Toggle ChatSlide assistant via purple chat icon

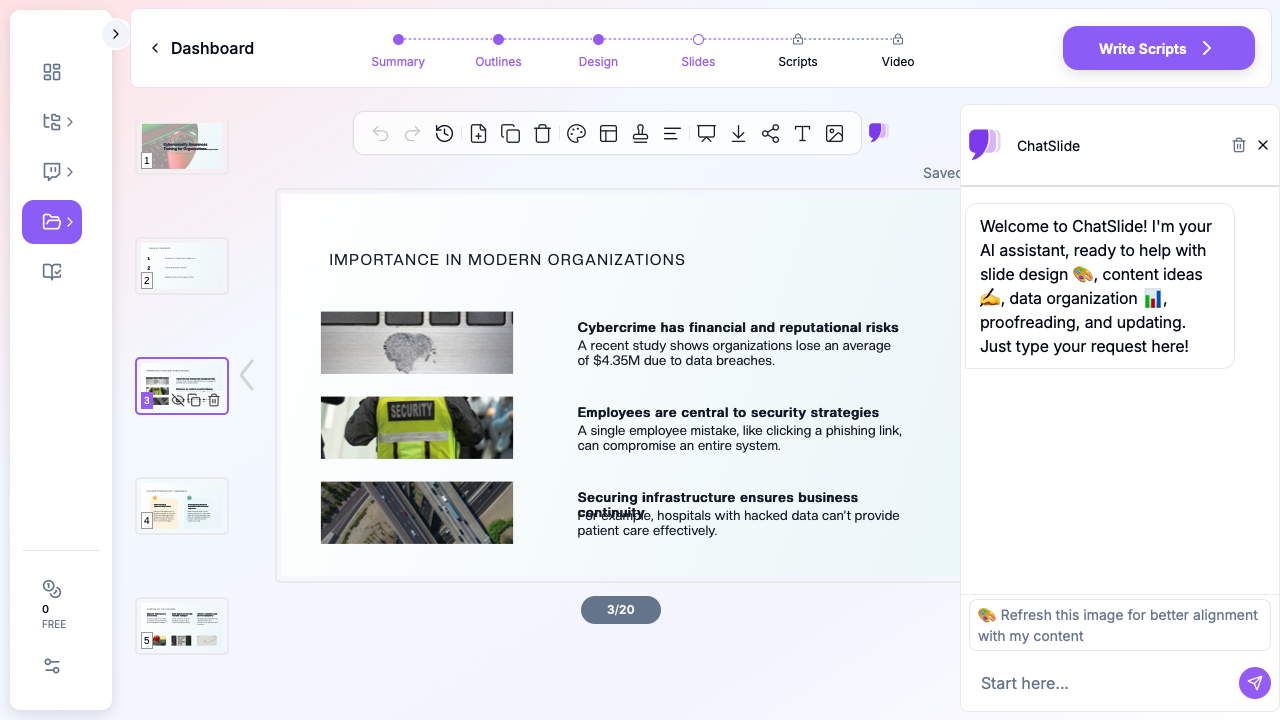point(878,132)
